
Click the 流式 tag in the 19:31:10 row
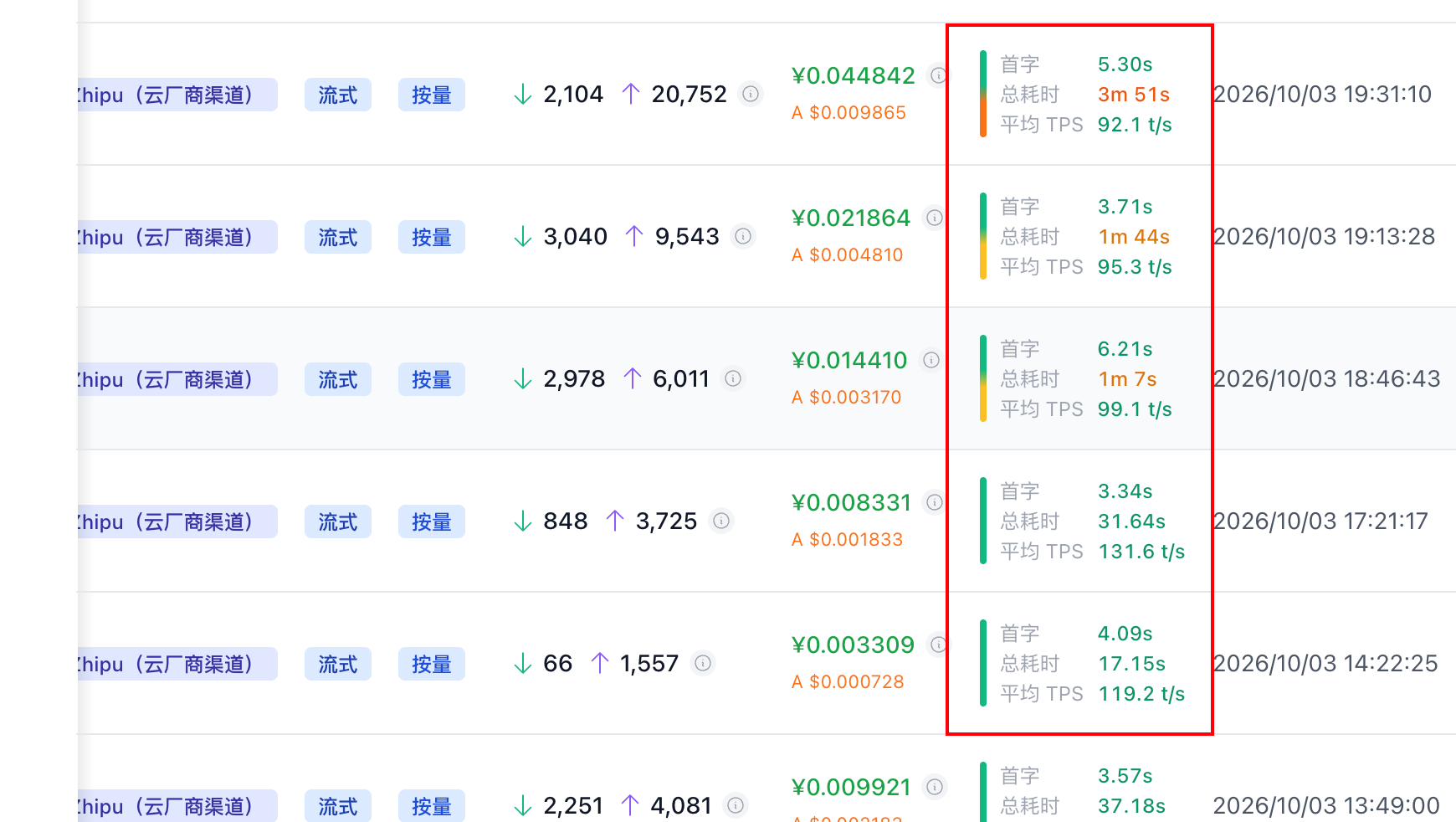338,95
